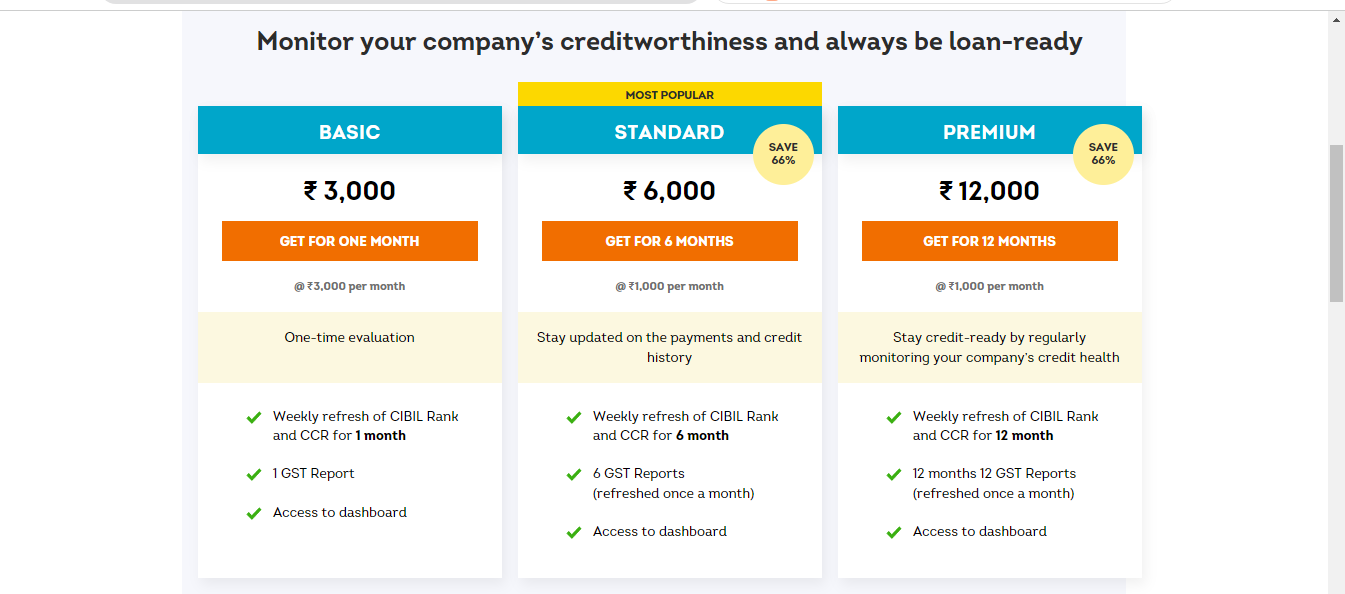Click the GET FOR 12 MONTHS button
The image size is (1345, 594).
click(x=989, y=241)
